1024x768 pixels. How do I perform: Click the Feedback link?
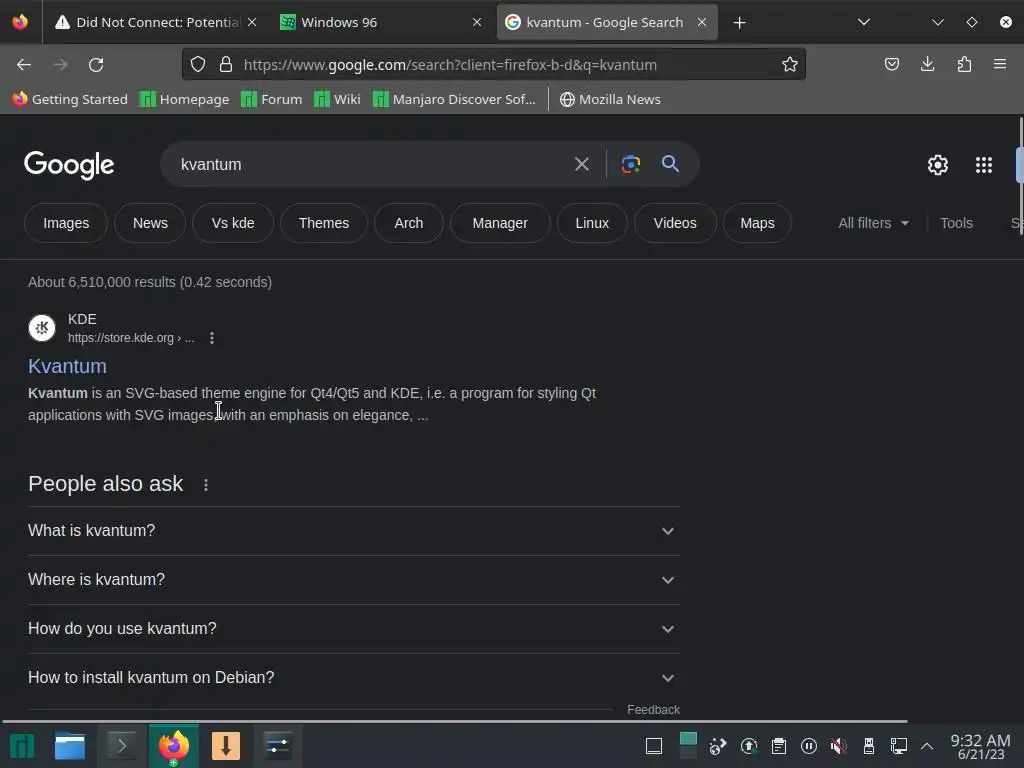tap(653, 710)
